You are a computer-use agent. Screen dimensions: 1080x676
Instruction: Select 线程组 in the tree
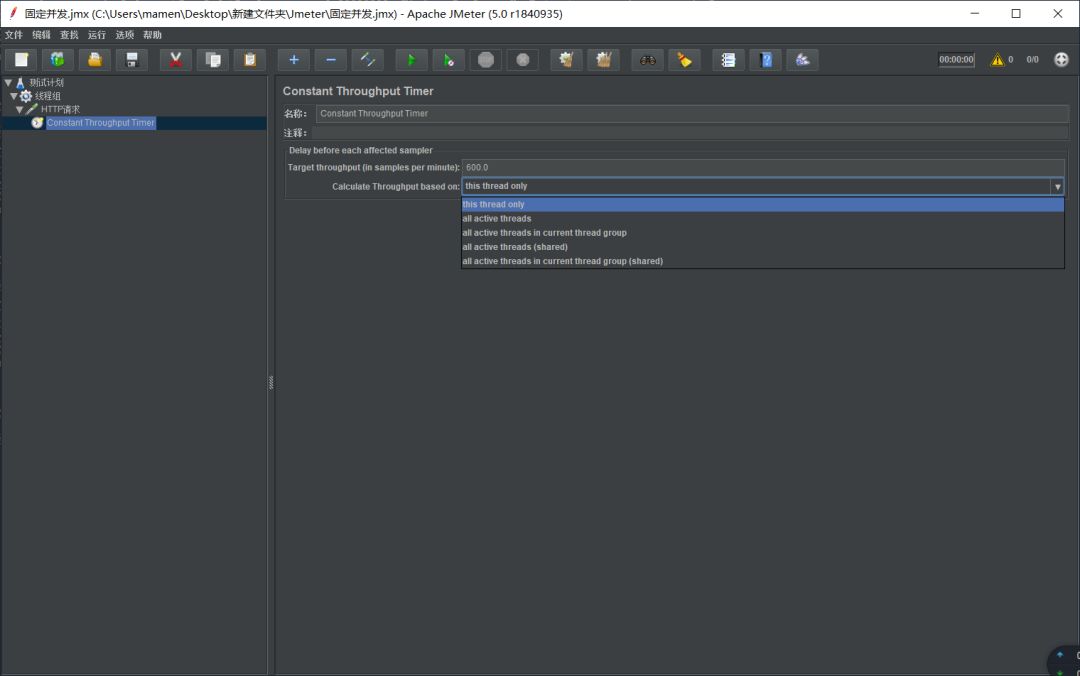(x=48, y=96)
